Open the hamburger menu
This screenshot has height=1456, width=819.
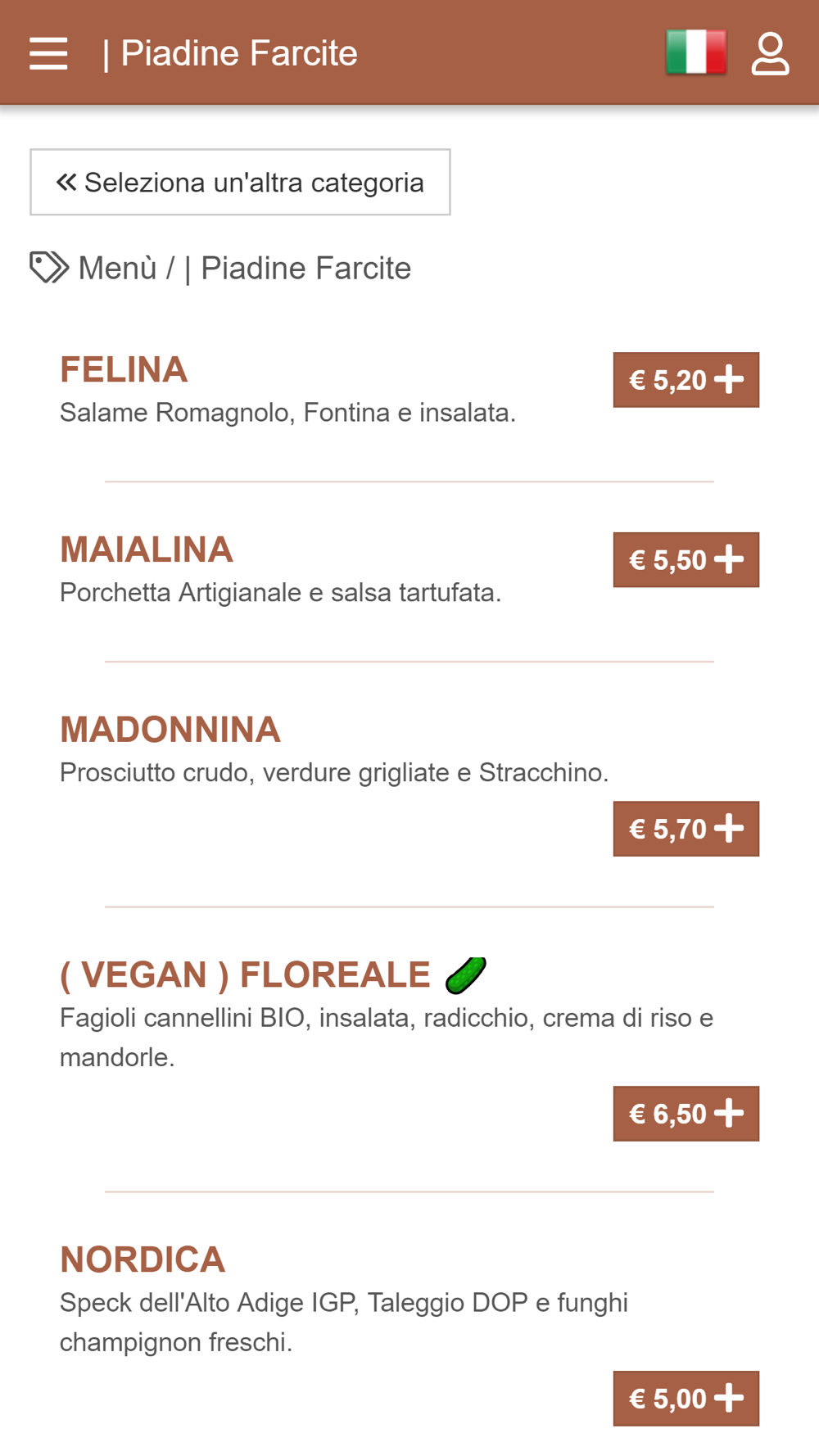coord(48,53)
